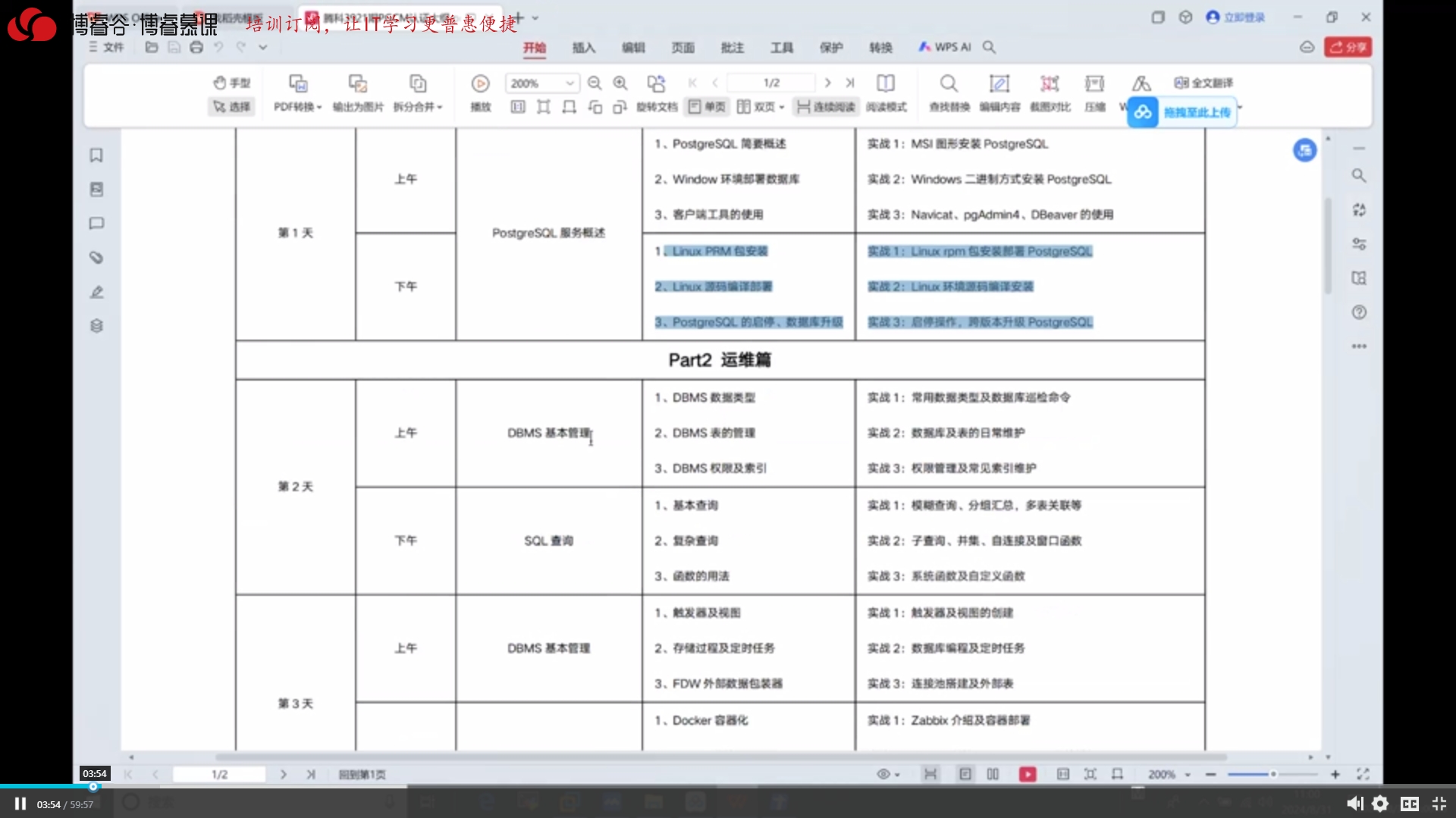Adjust the status bar zoom slider
Viewport: 1456px width, 818px height.
[x=1272, y=774]
